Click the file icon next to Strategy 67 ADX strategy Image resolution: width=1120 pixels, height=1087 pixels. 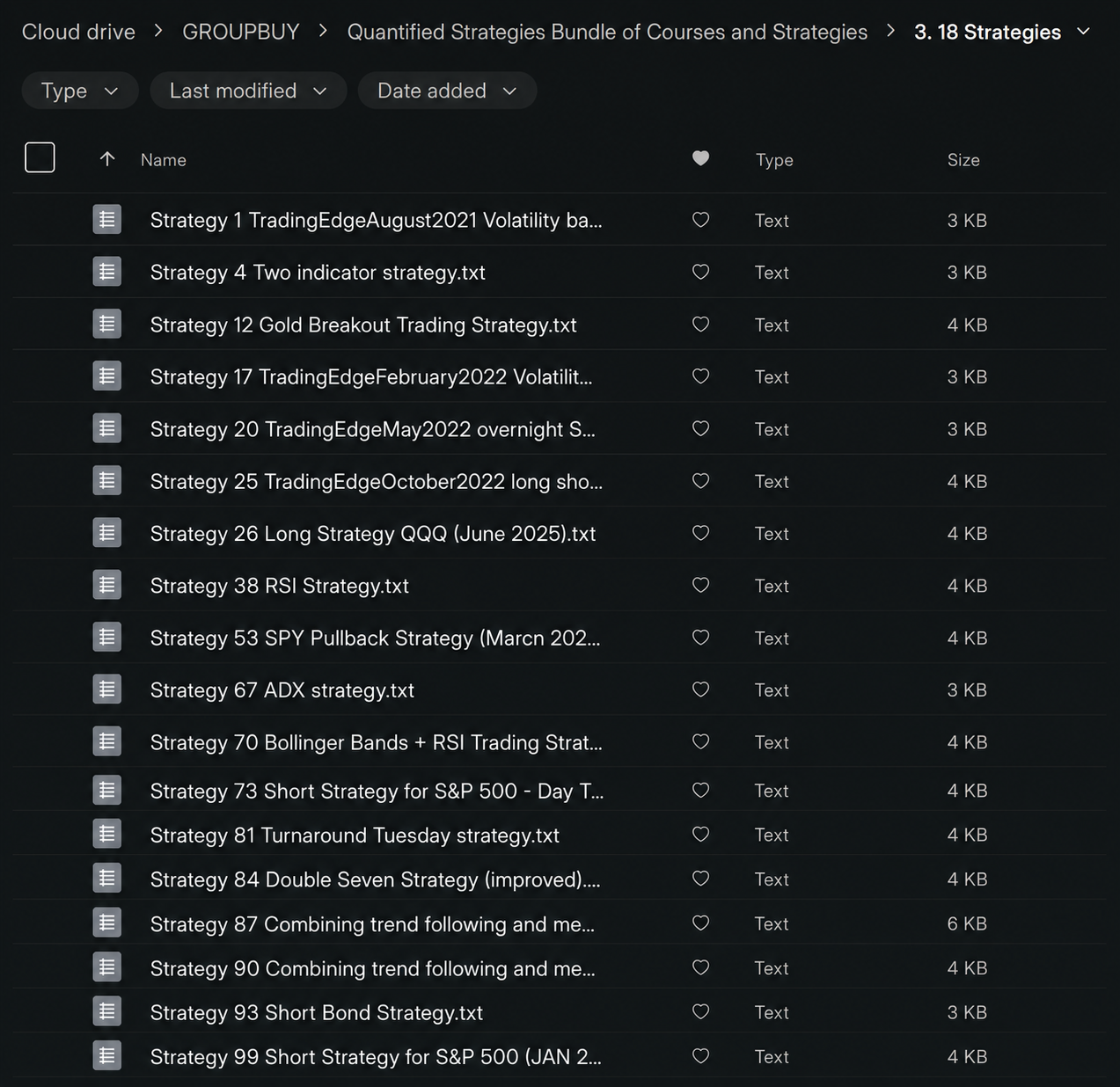[107, 689]
